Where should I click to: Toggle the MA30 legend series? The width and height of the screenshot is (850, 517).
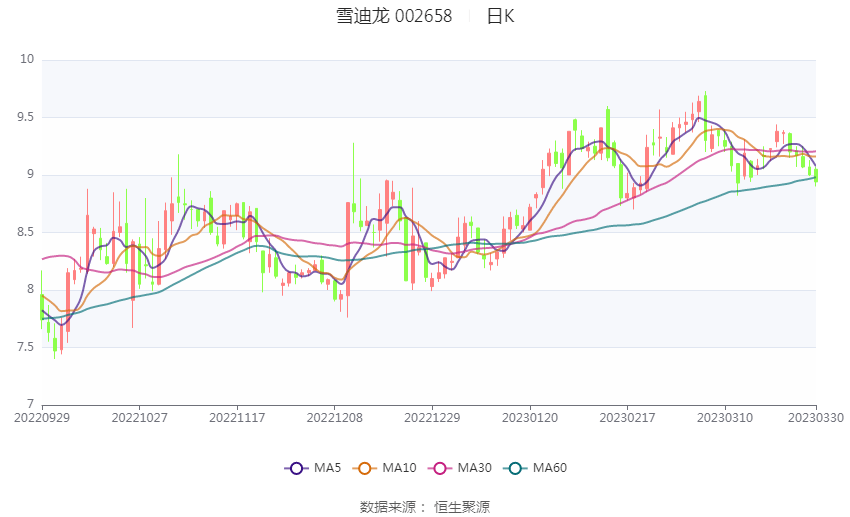tap(460, 468)
